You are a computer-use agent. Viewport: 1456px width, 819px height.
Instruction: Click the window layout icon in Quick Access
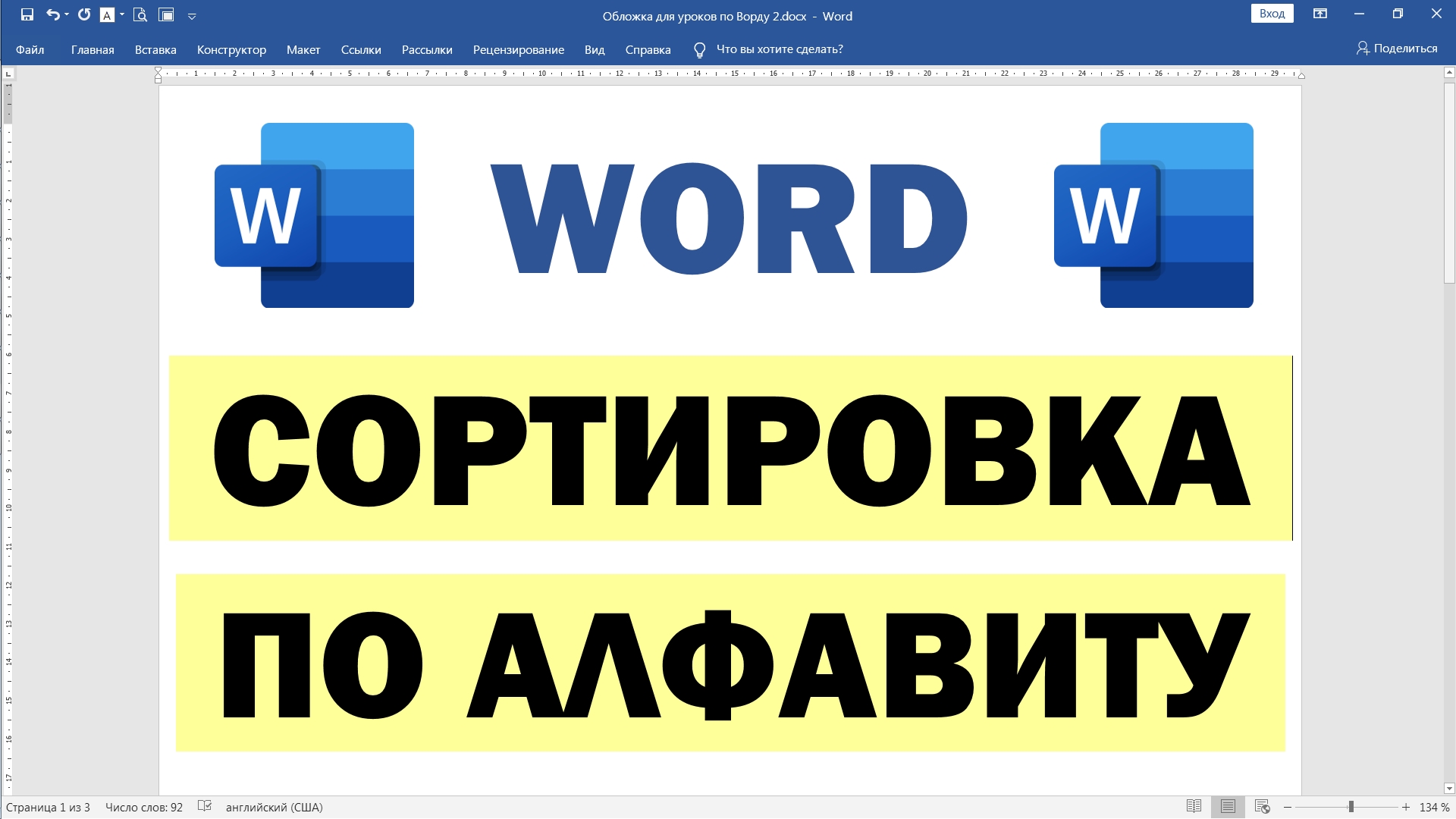(x=166, y=14)
